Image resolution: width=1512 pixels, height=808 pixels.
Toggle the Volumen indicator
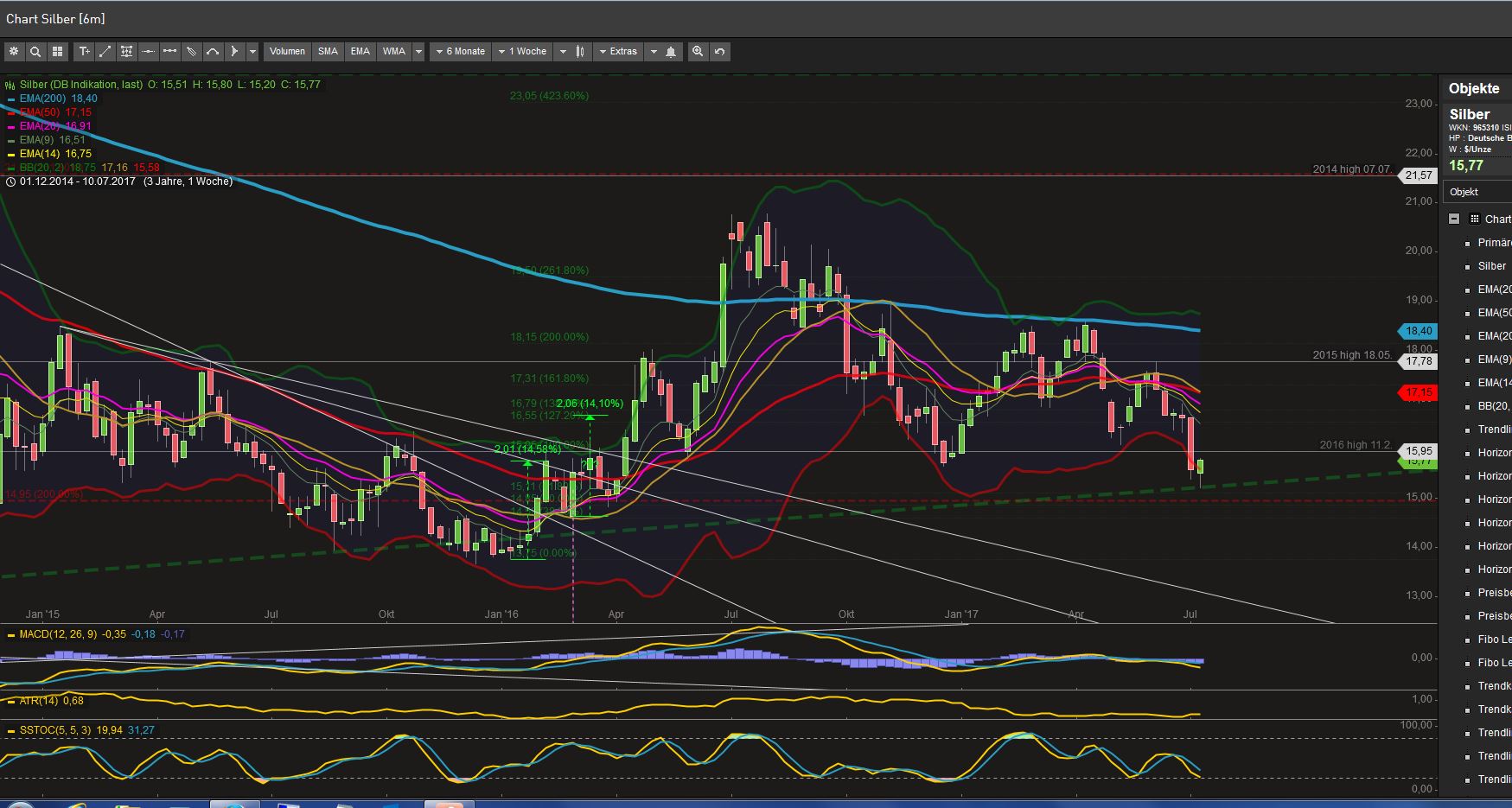pos(287,52)
